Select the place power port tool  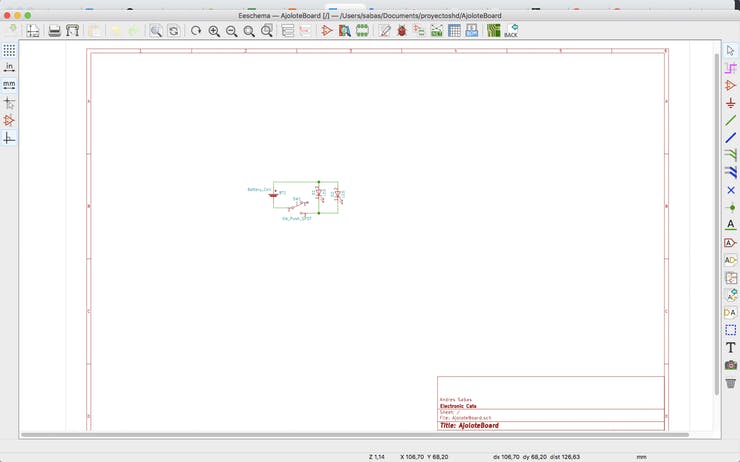pyautogui.click(x=731, y=103)
